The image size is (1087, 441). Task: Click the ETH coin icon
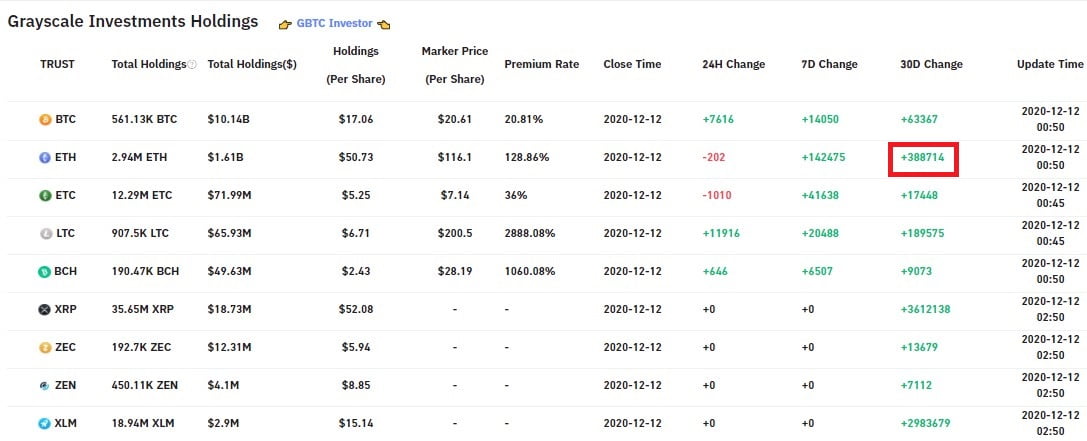(x=45, y=158)
